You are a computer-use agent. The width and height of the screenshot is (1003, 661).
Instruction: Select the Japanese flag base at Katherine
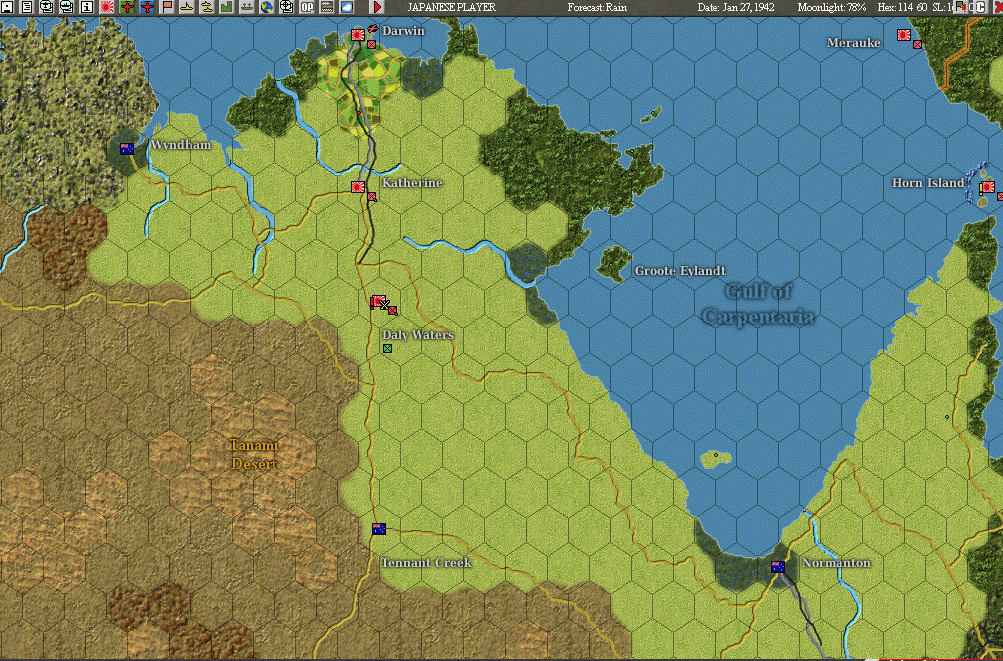[x=358, y=187]
